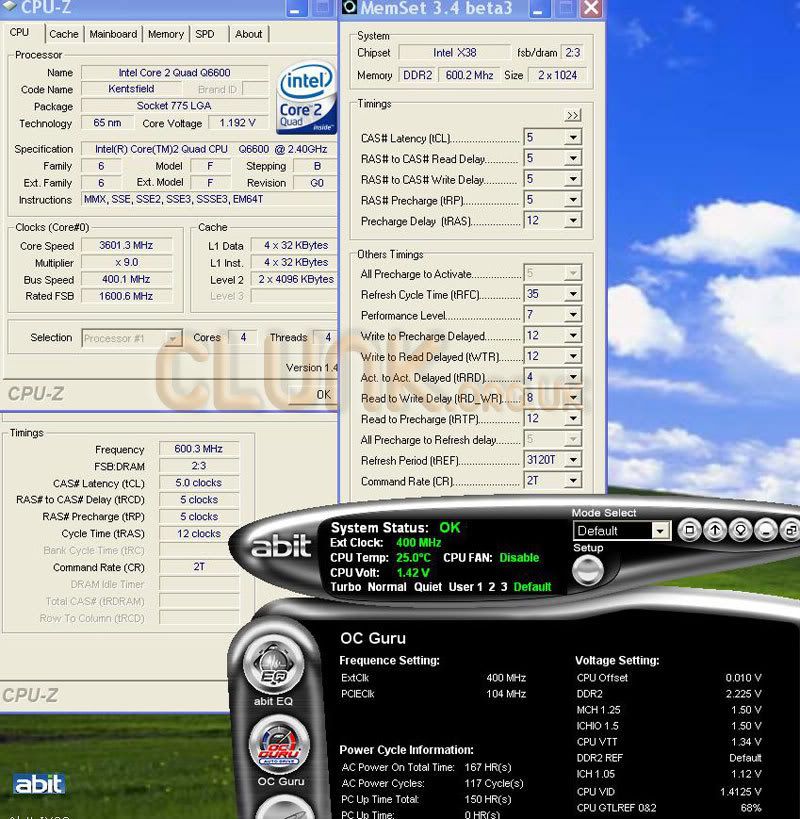Open the abit EQ module
This screenshot has height=819, width=800.
click(274, 665)
